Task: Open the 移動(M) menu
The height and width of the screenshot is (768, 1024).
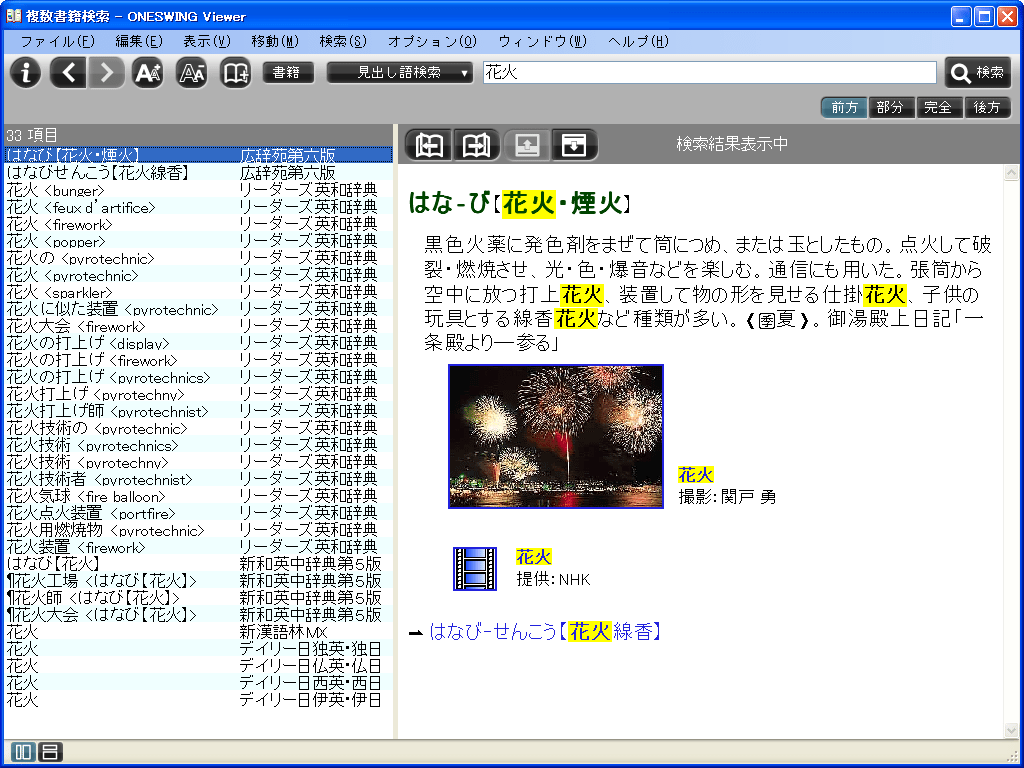Action: (x=275, y=42)
